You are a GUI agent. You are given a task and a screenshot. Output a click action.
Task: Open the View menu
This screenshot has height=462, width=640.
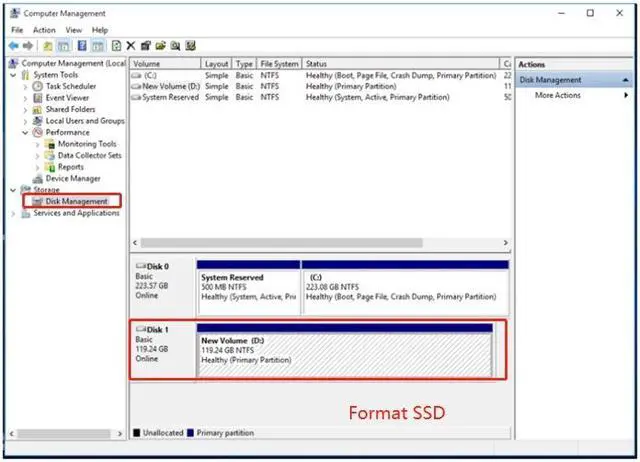point(73,30)
